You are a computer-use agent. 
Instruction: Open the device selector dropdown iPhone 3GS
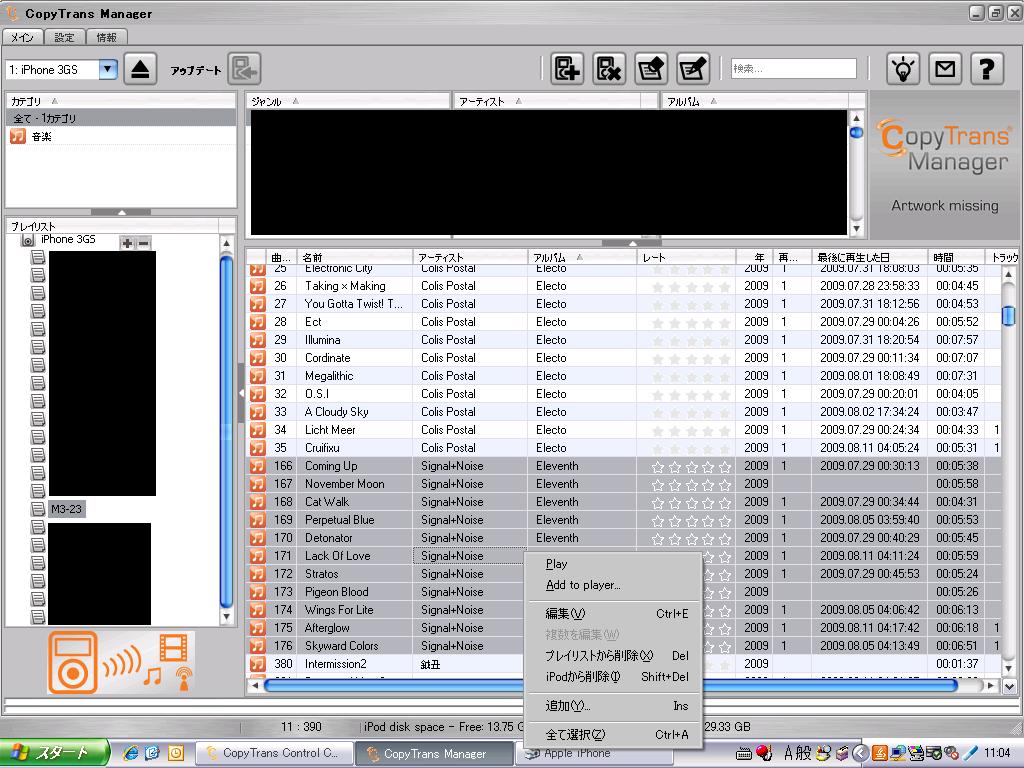pos(108,69)
